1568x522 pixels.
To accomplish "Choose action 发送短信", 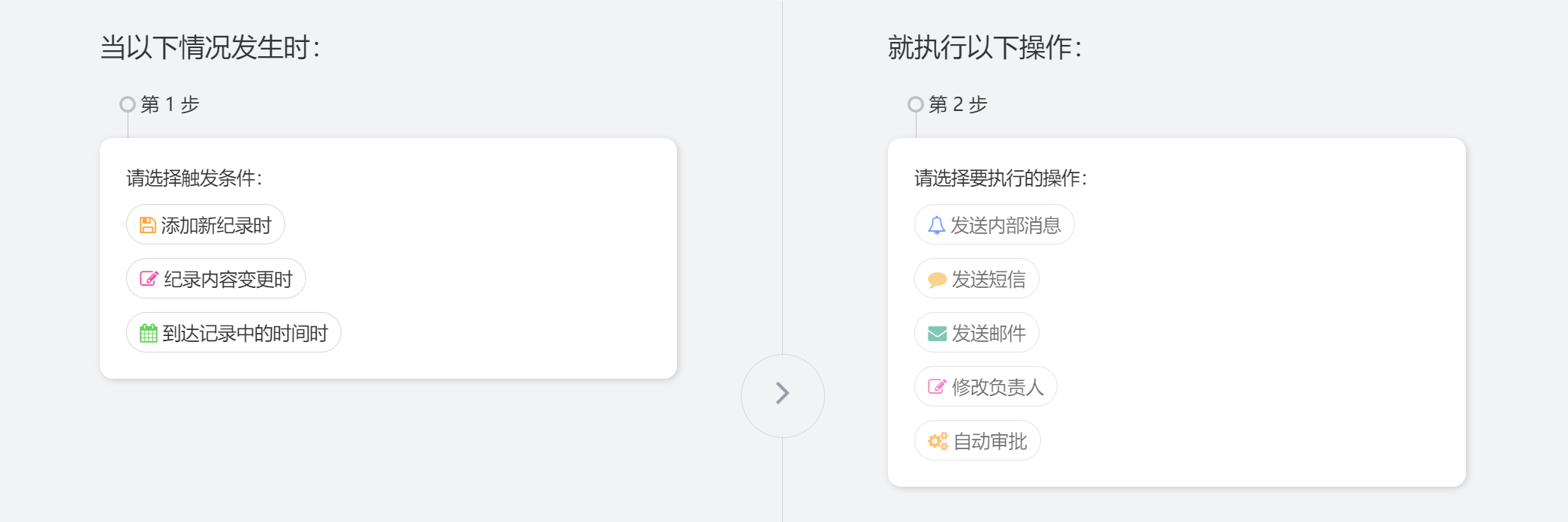I will point(977,278).
